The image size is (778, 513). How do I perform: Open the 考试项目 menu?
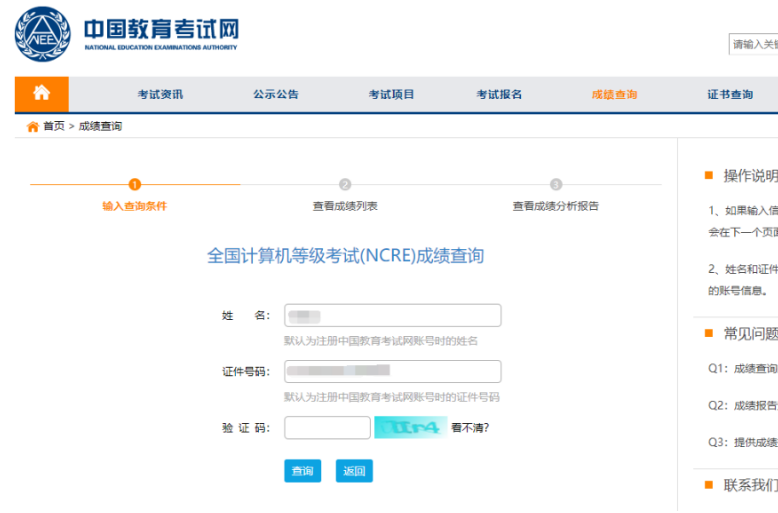tap(391, 94)
